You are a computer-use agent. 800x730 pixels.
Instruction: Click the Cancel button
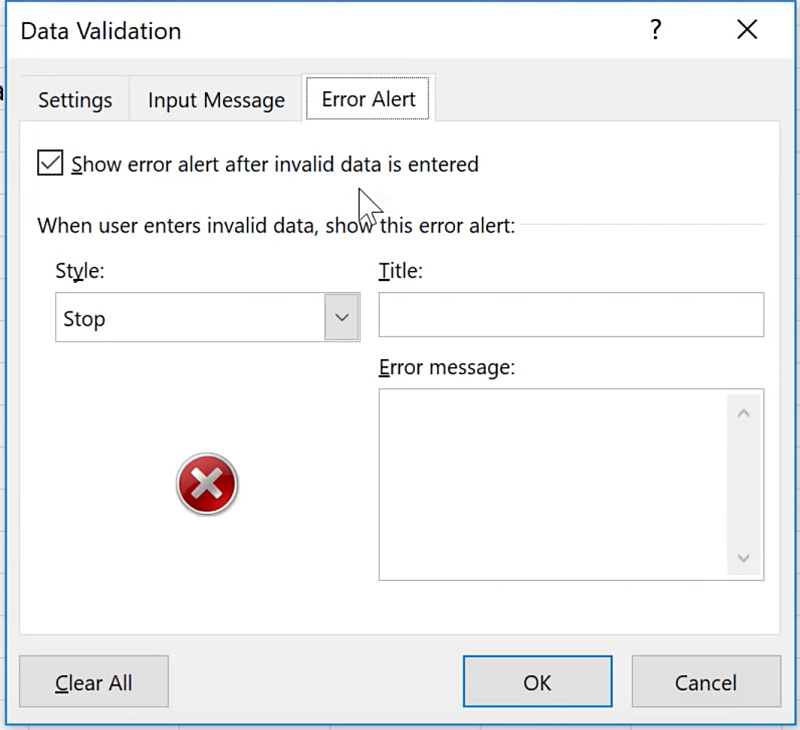[706, 683]
